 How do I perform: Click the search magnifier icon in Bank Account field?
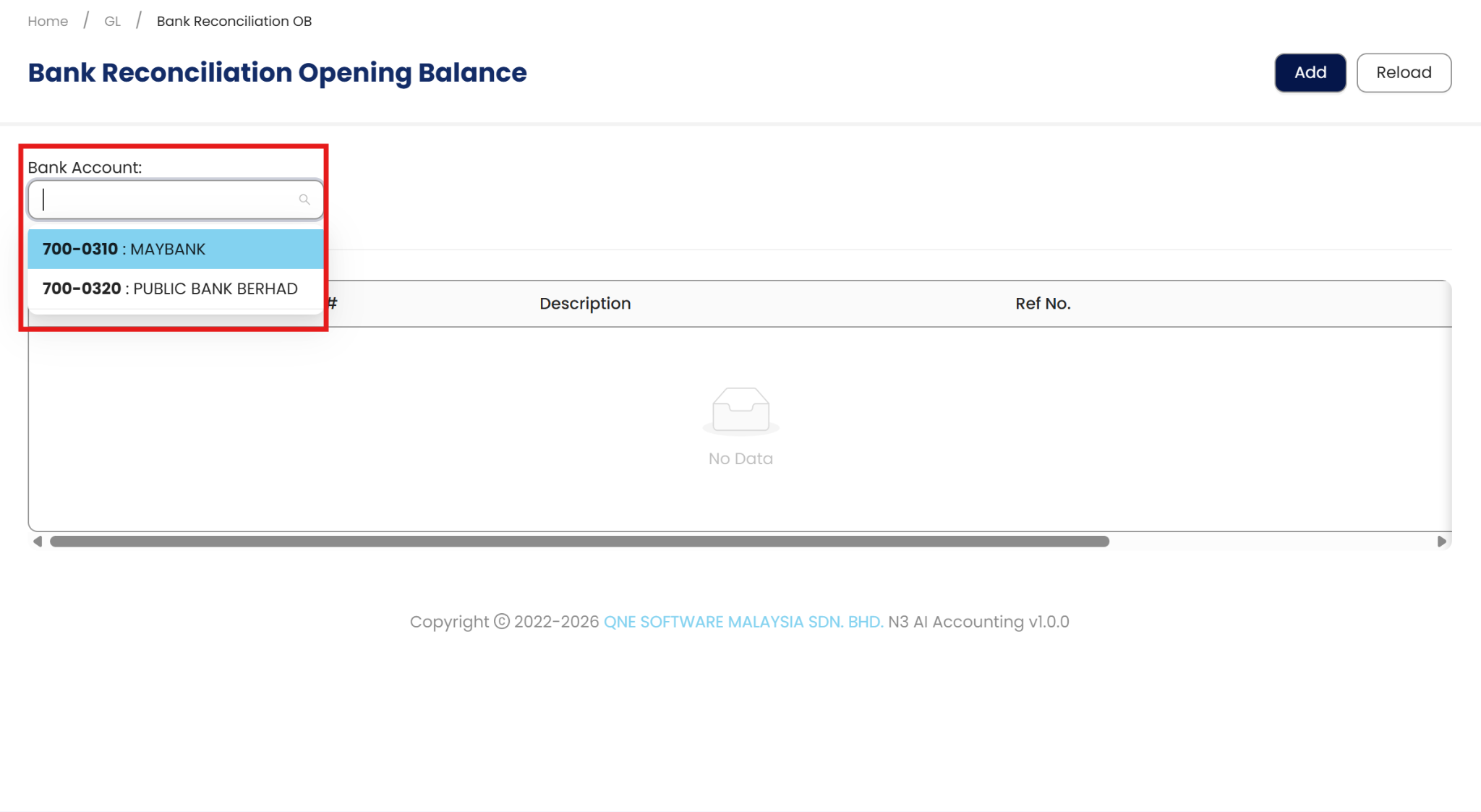click(304, 200)
